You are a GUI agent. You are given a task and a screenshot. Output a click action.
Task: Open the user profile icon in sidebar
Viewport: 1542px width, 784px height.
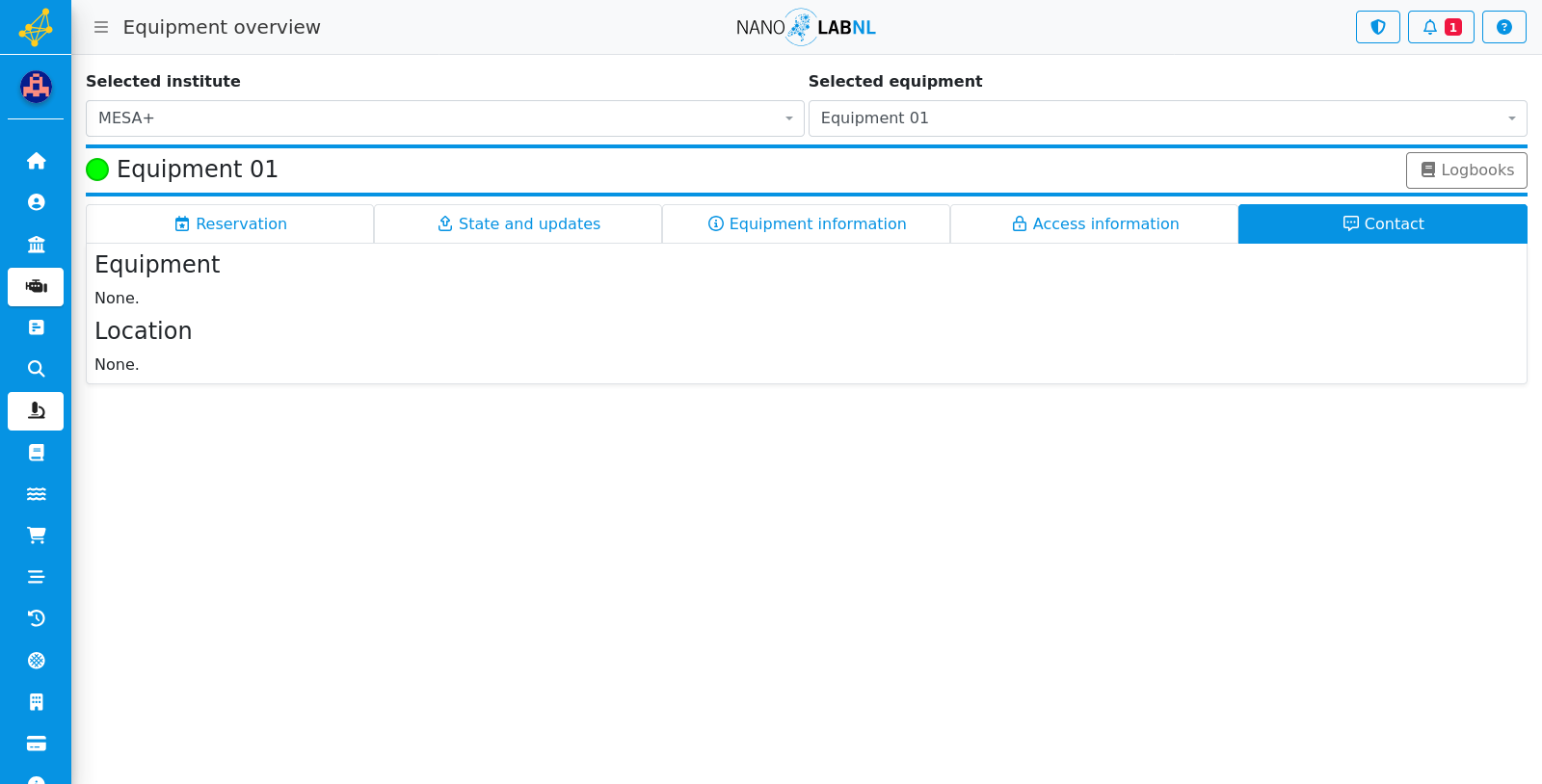click(x=36, y=202)
